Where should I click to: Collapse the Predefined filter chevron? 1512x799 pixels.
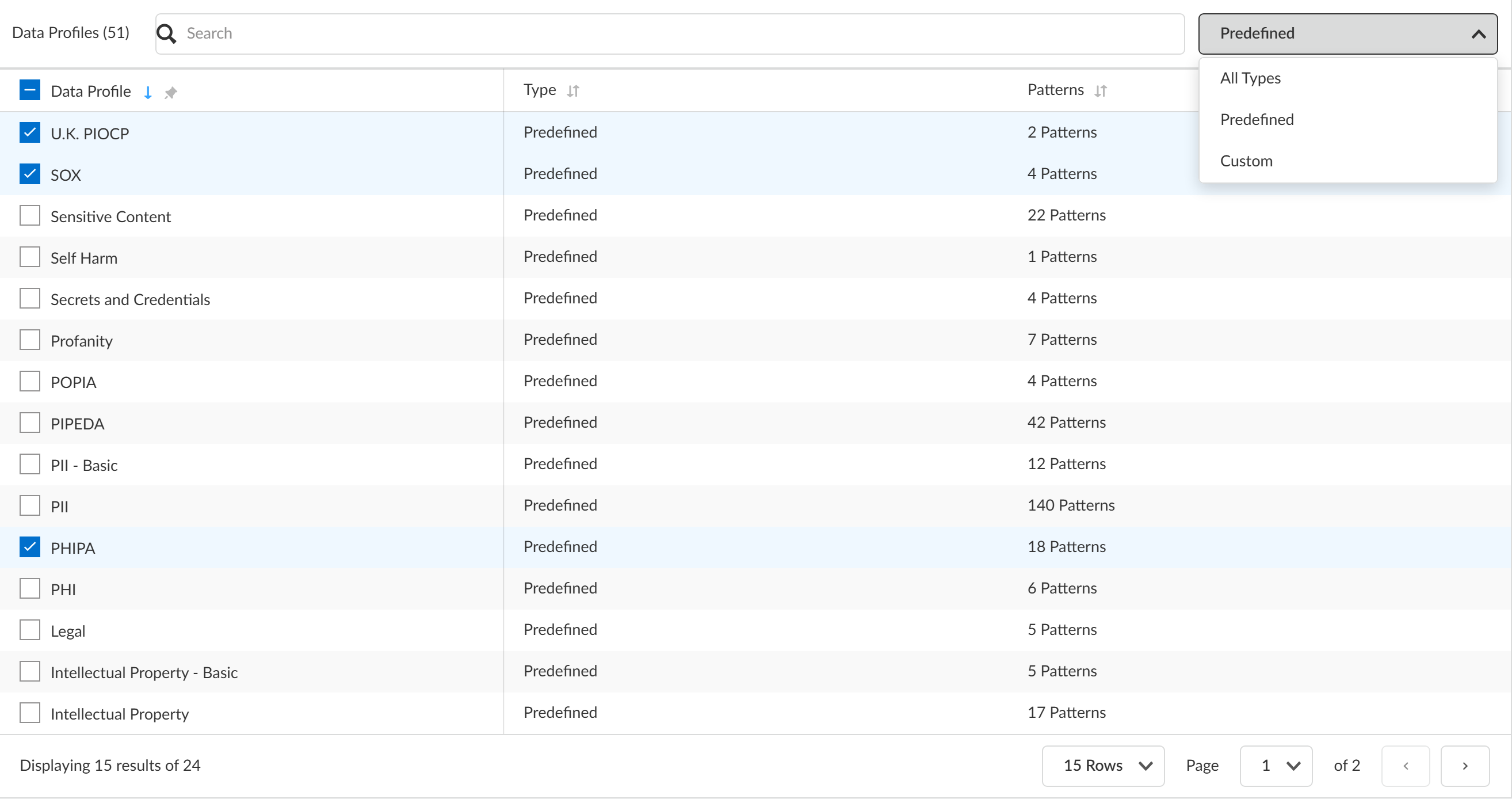pyautogui.click(x=1478, y=34)
